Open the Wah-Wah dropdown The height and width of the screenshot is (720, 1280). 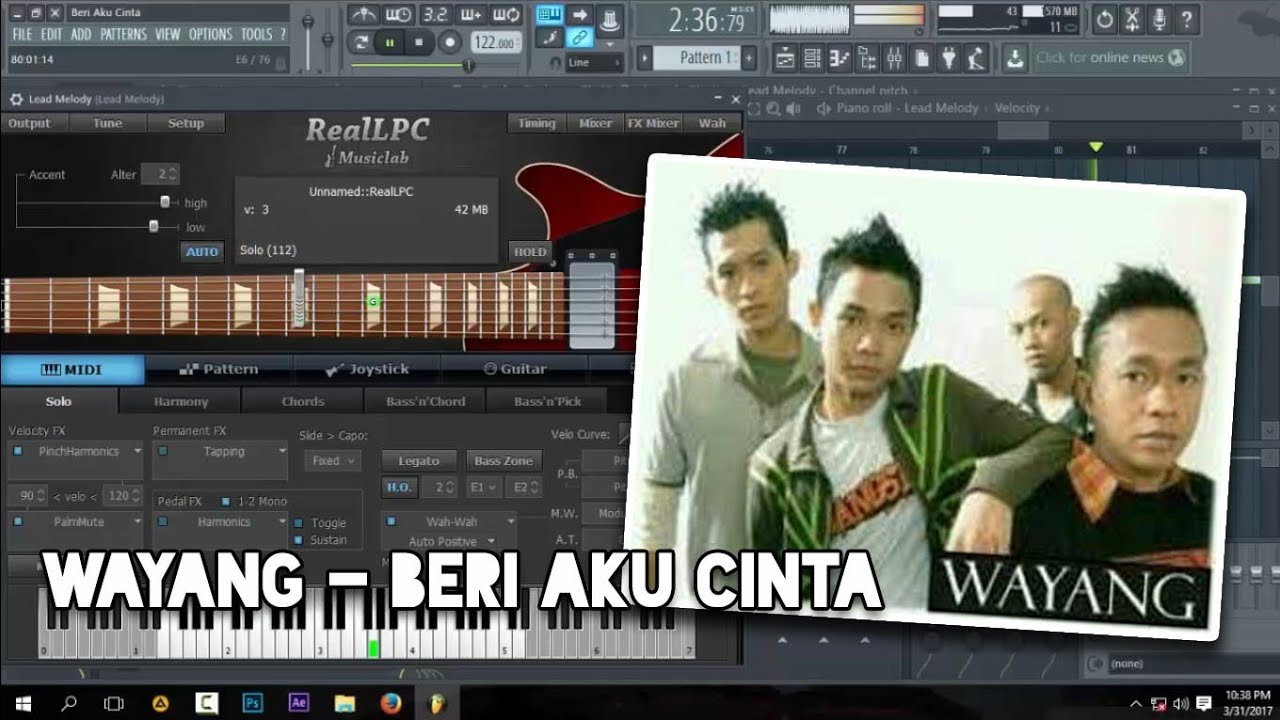point(510,522)
